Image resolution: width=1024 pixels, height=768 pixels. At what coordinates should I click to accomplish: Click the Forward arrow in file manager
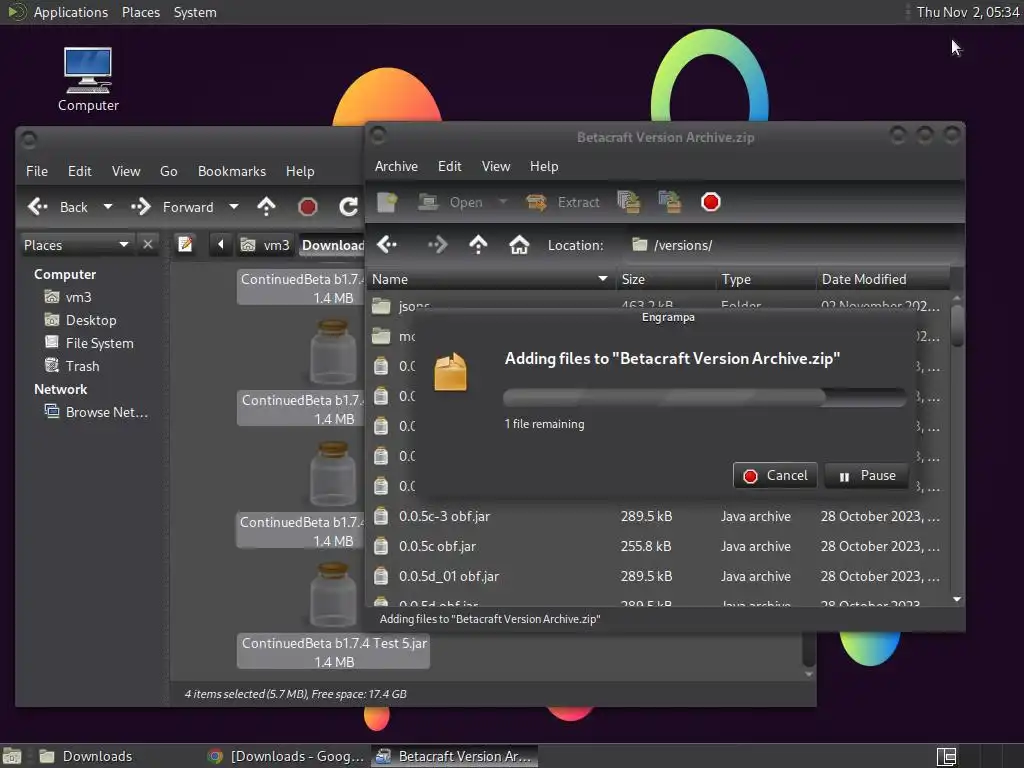tap(172, 207)
